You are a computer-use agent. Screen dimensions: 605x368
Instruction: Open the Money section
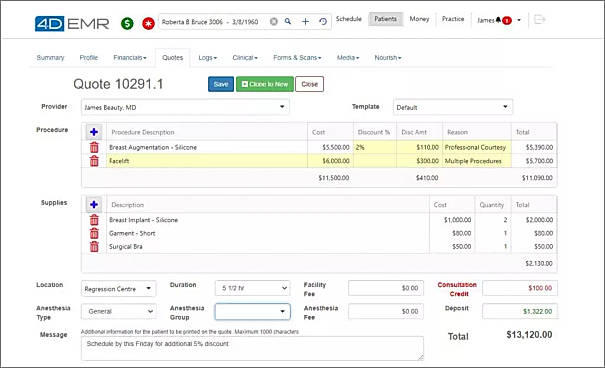[419, 19]
